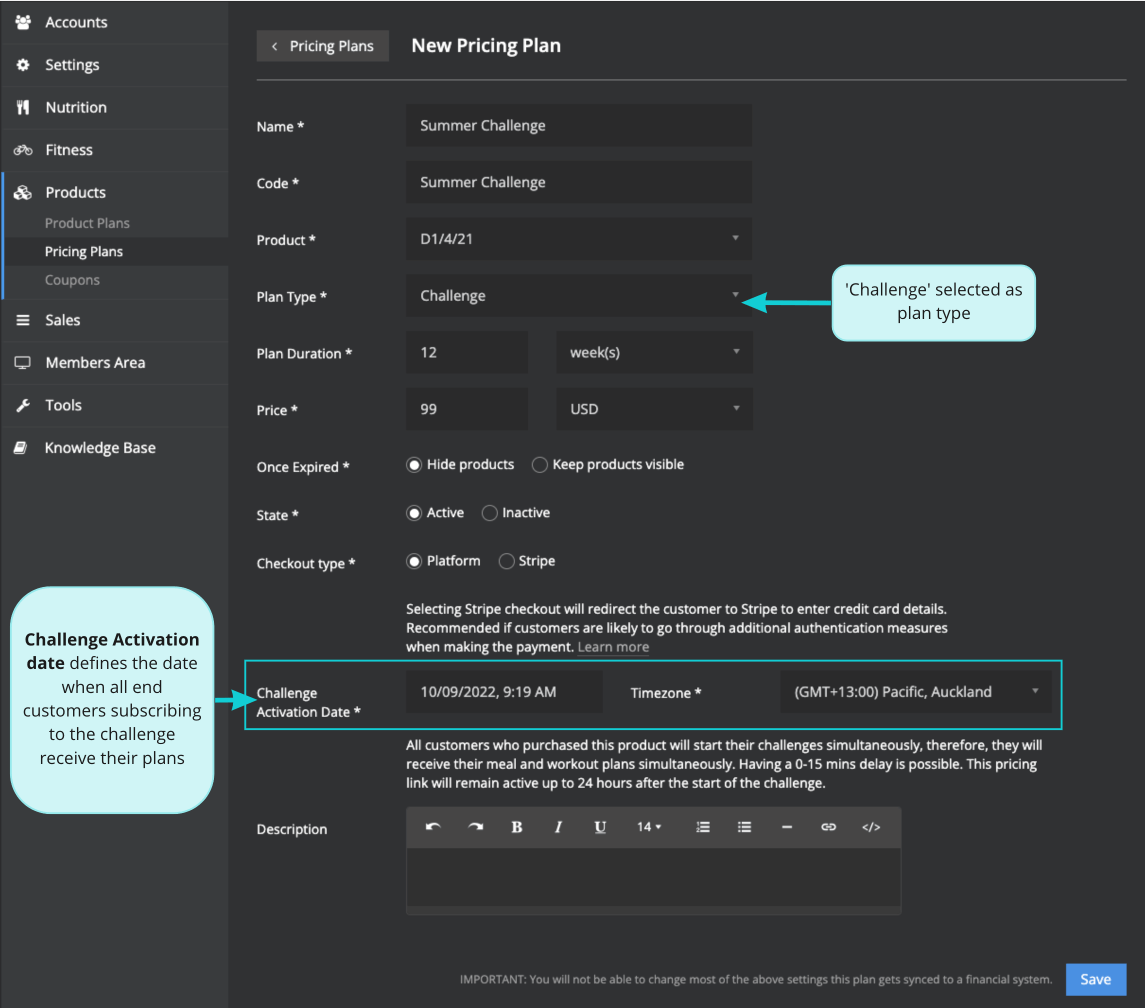Insert hyperlink using the link icon
The height and width of the screenshot is (1008, 1145).
(828, 827)
